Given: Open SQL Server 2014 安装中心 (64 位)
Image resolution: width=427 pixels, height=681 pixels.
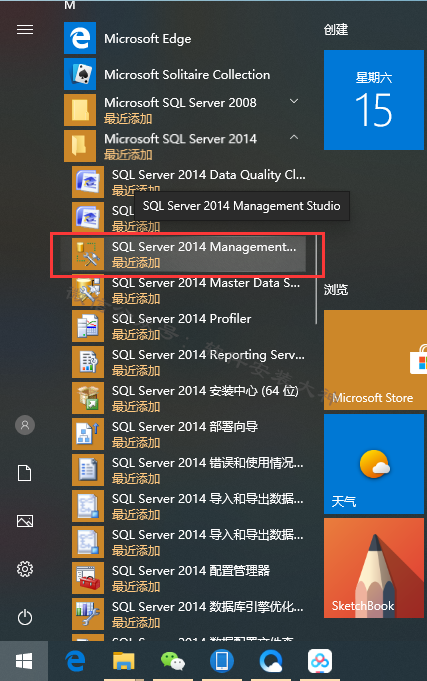Looking at the screenshot, I should (x=187, y=398).
